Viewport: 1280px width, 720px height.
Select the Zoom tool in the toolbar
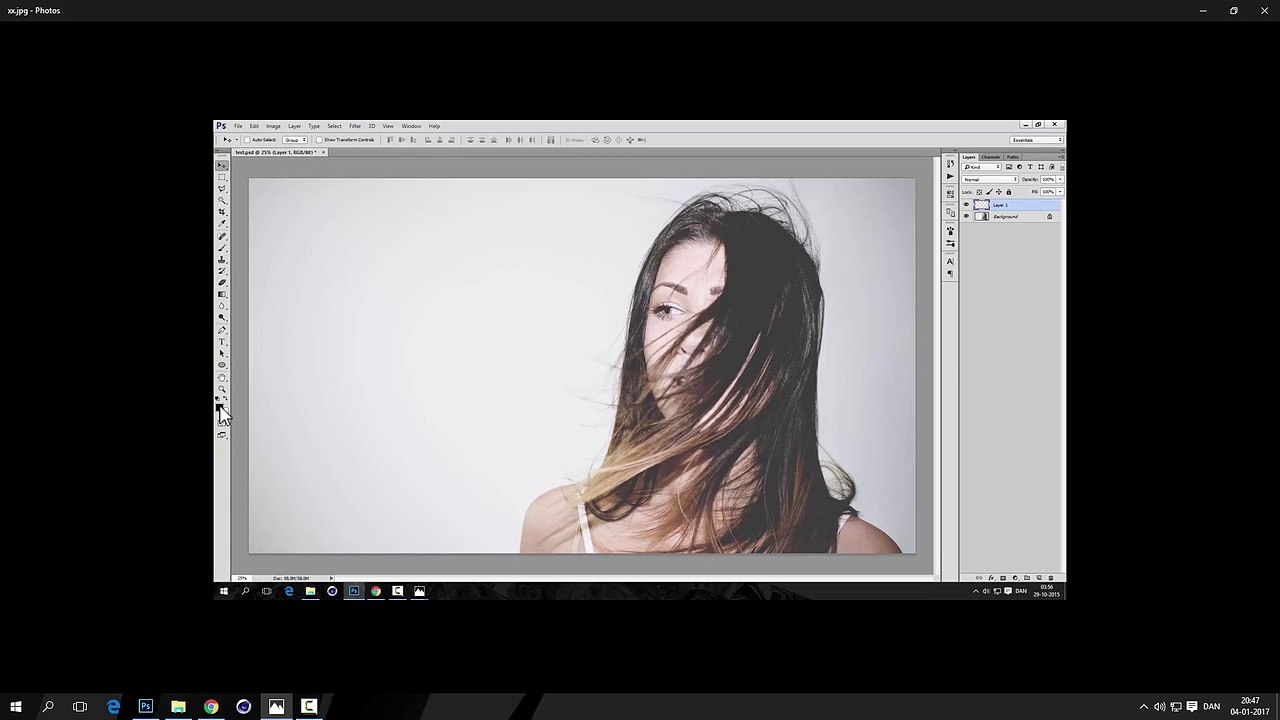[222, 389]
